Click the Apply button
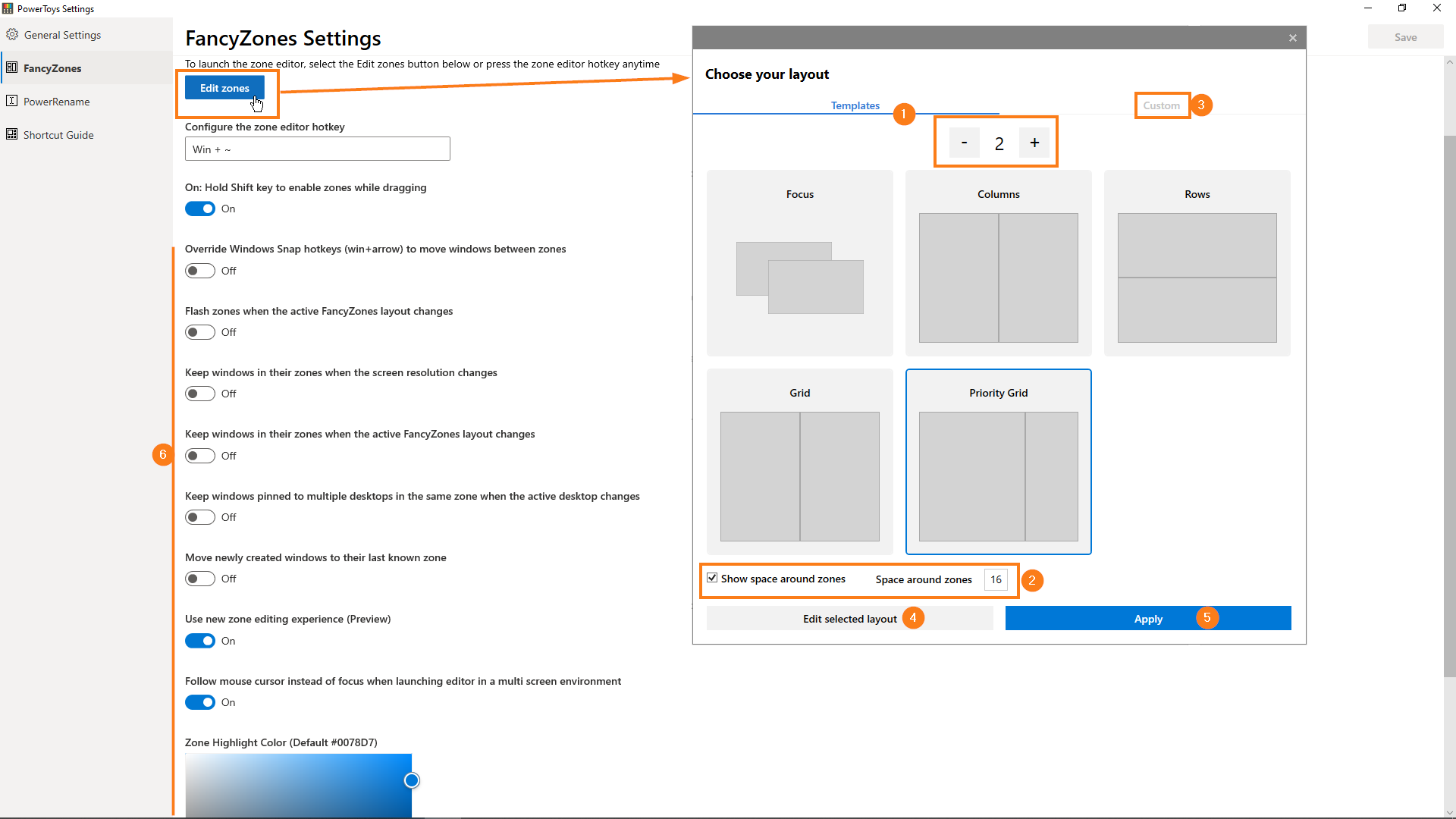The image size is (1456, 819). (x=1148, y=618)
